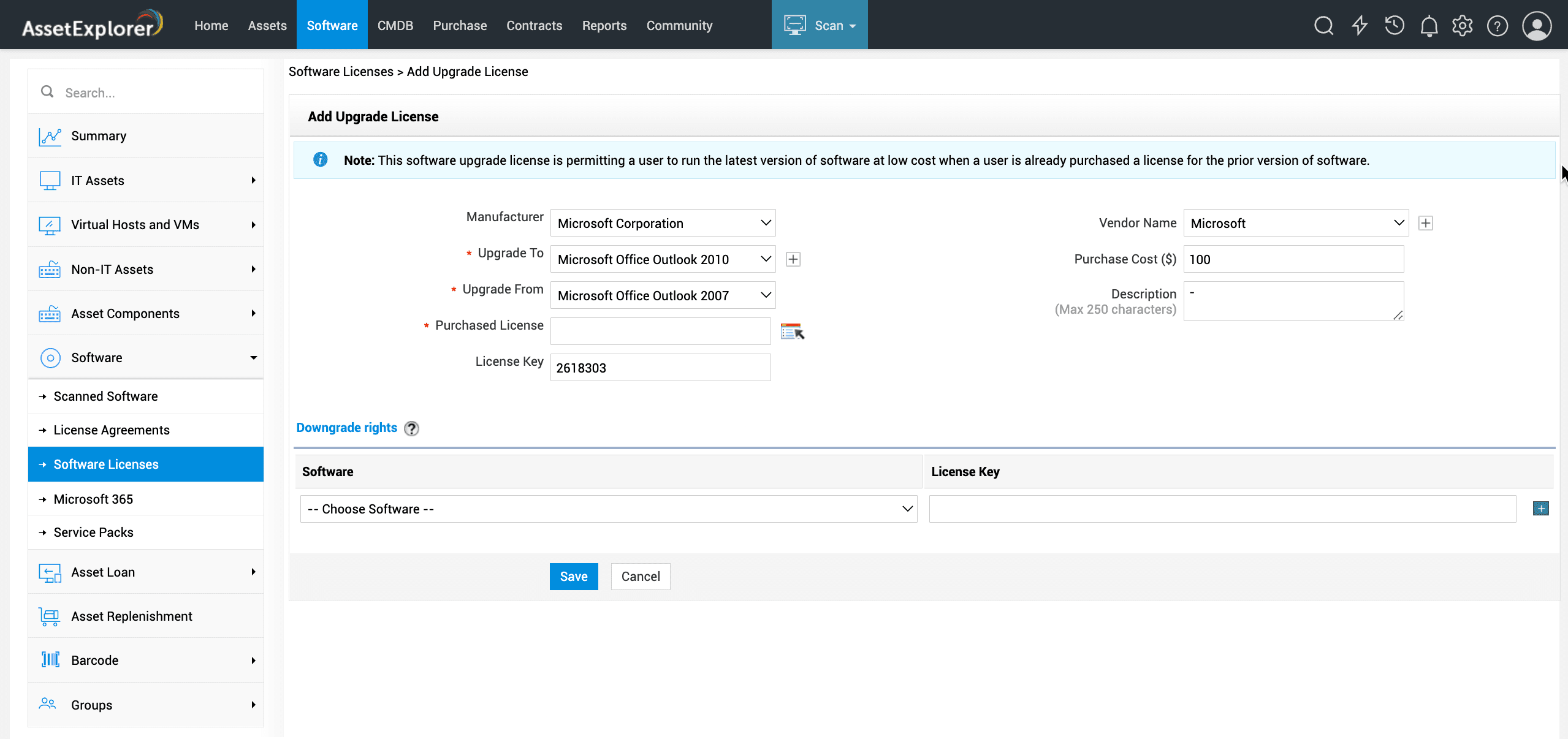1568x739 pixels.
Task: Go to the CMDB tab
Action: tap(395, 26)
